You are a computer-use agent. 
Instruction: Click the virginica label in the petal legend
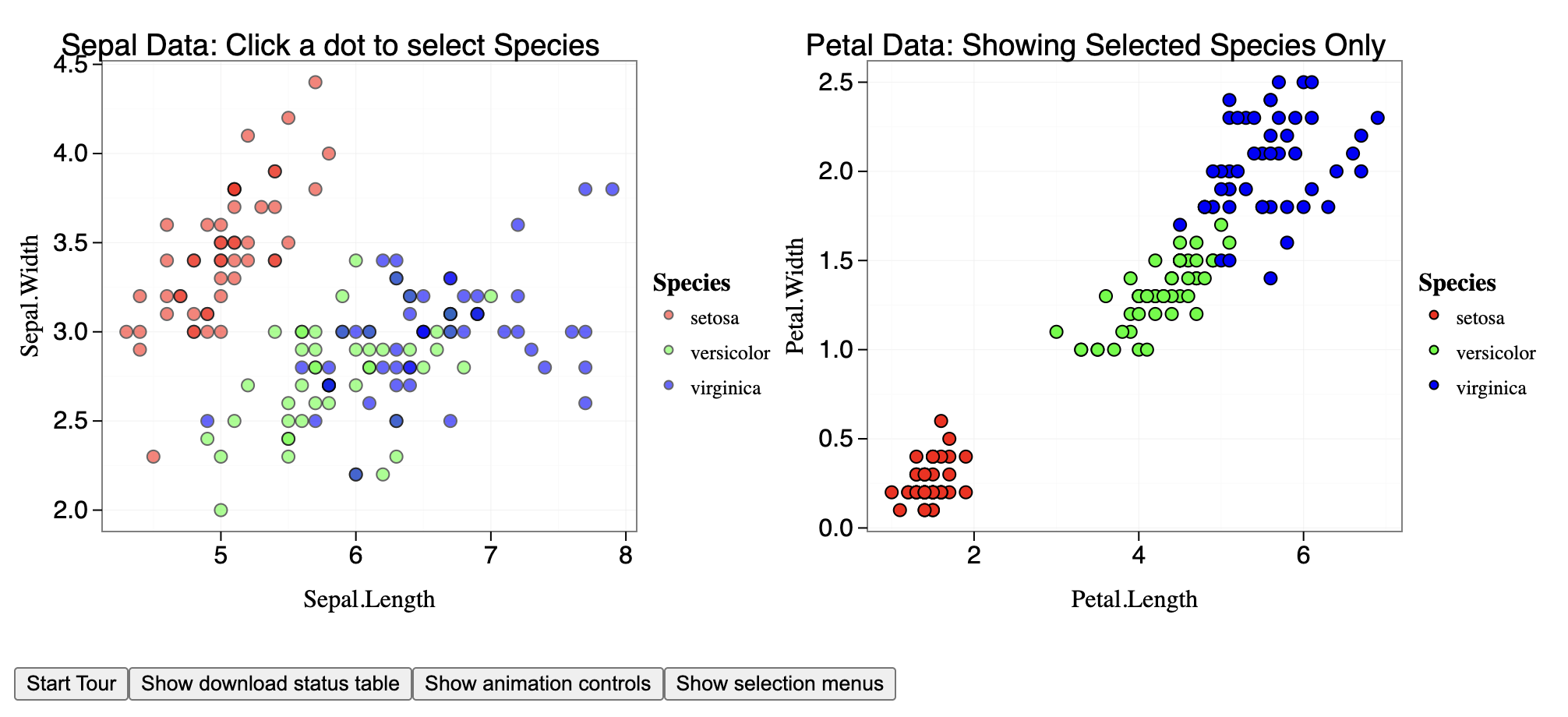click(1491, 388)
